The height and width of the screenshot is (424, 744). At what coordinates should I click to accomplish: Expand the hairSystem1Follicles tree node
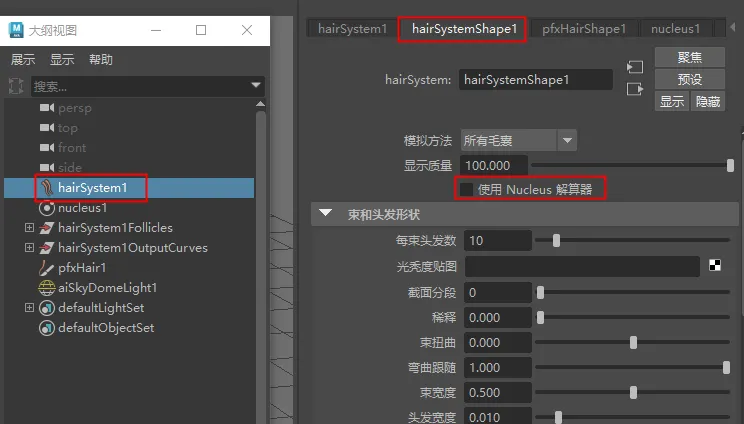point(29,228)
